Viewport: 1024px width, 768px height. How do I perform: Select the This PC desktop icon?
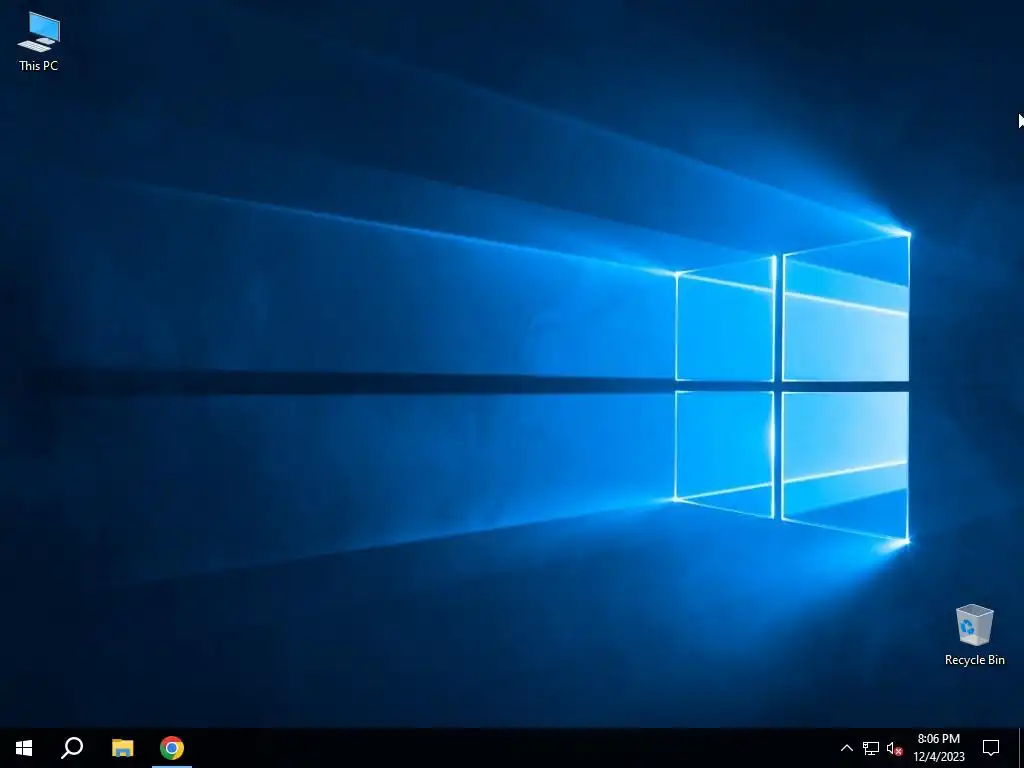tap(39, 41)
